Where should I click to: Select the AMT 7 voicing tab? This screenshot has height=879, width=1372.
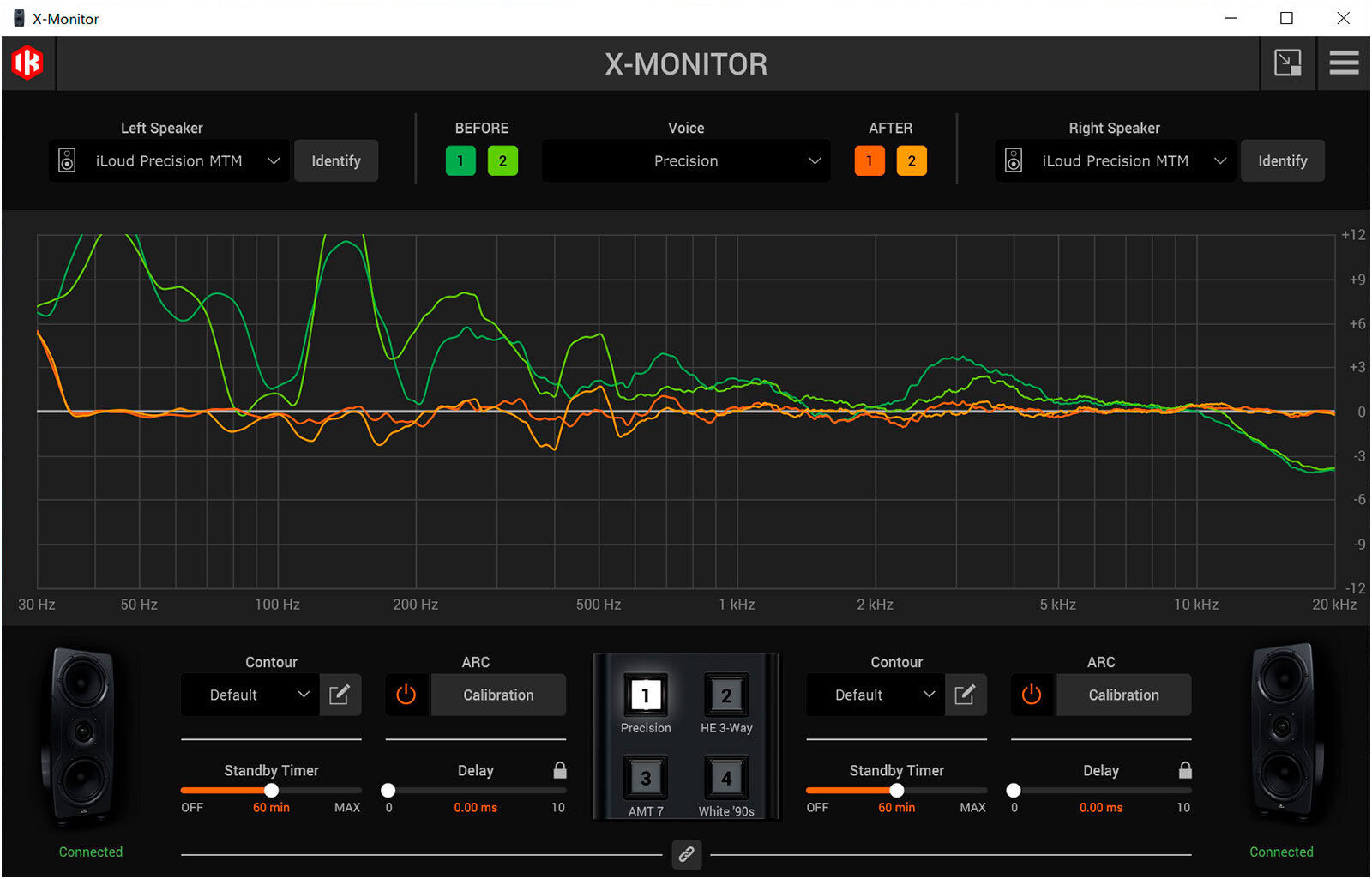pos(646,779)
